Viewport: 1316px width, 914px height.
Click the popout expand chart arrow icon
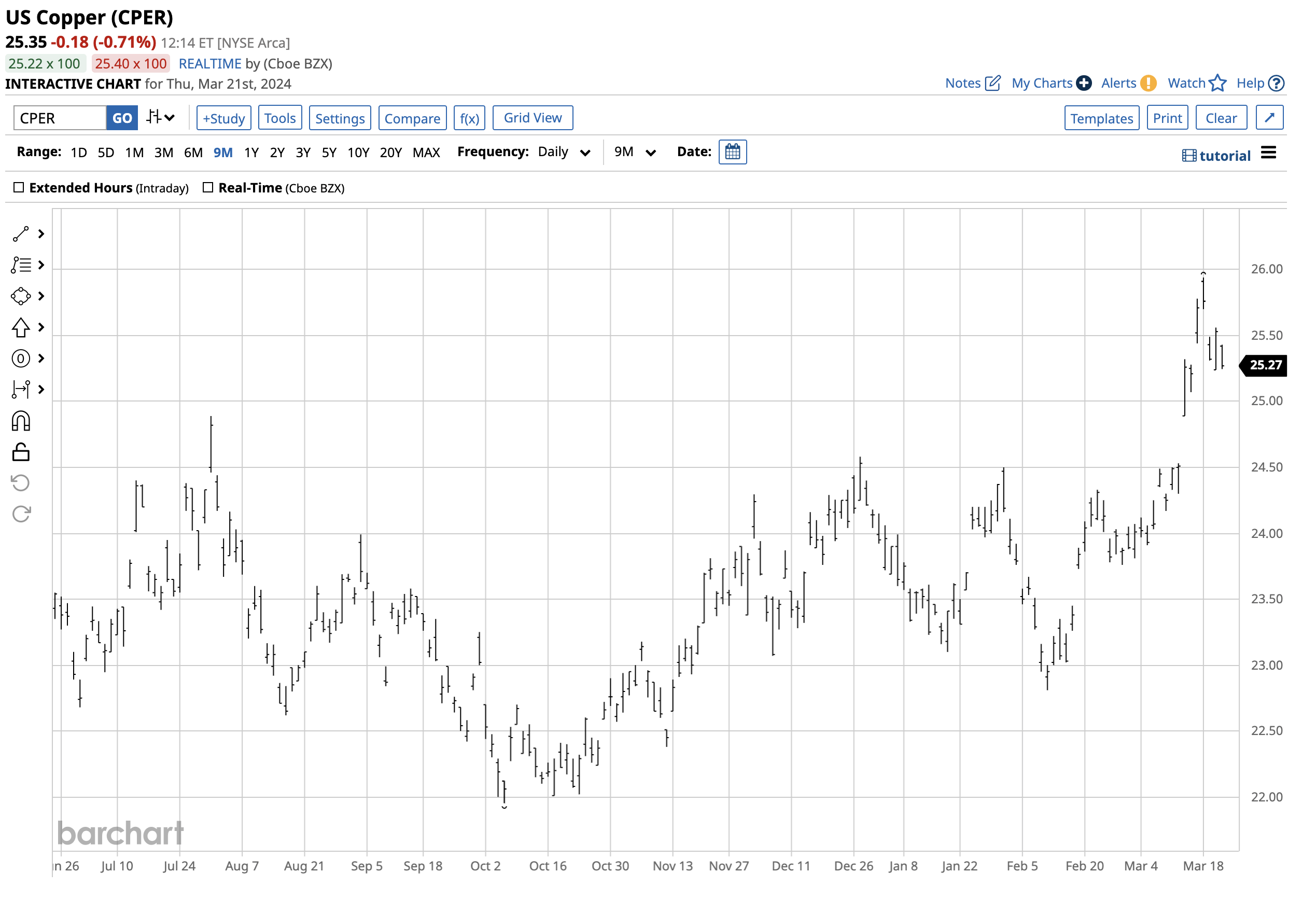1268,117
